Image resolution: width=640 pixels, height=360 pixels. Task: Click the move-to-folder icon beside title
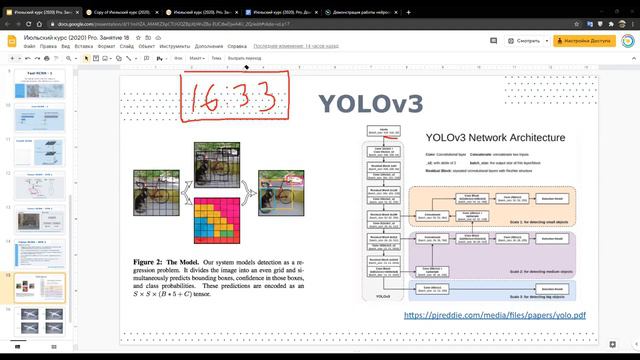tap(148, 38)
